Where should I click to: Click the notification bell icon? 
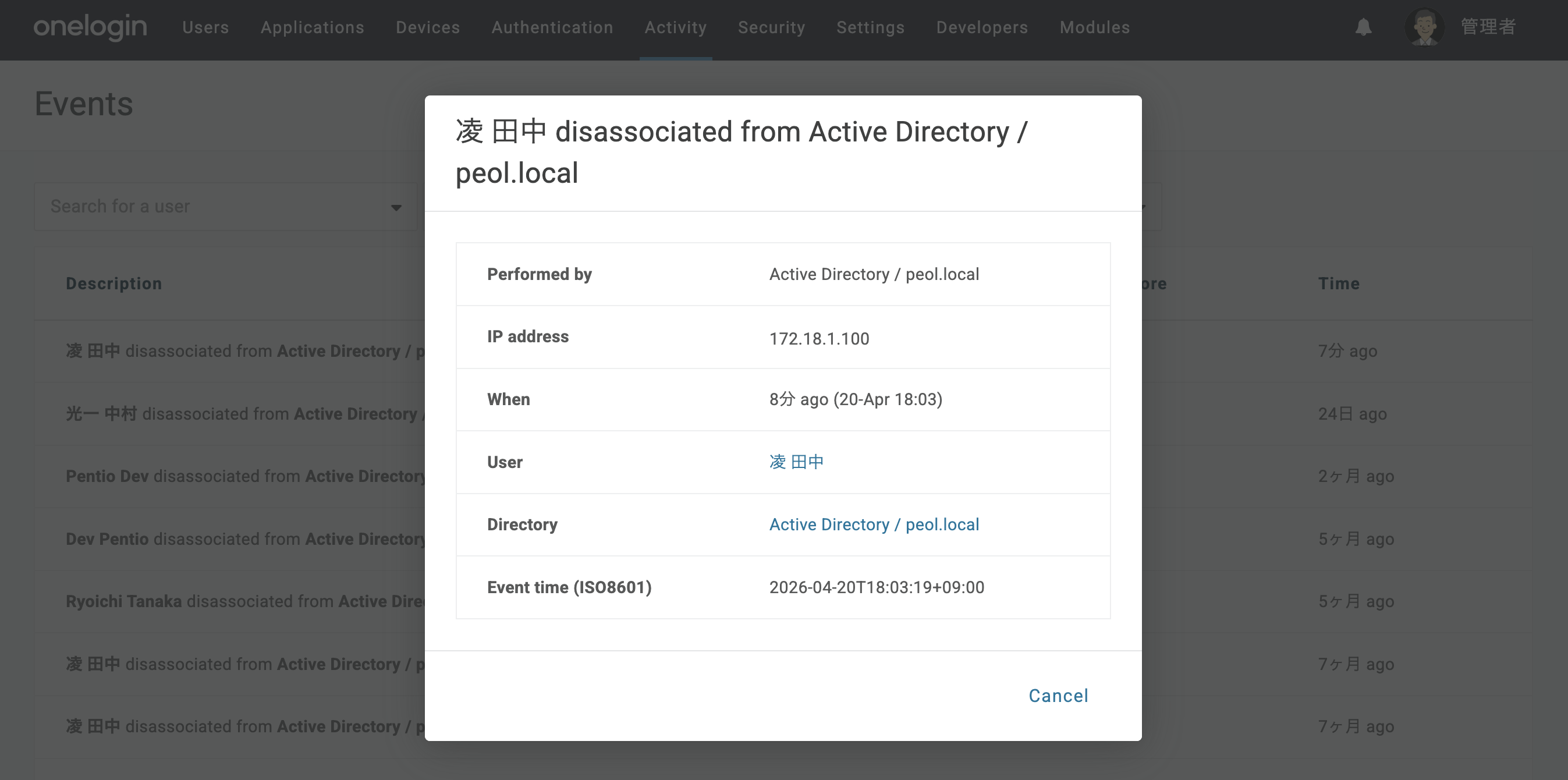point(1364,27)
